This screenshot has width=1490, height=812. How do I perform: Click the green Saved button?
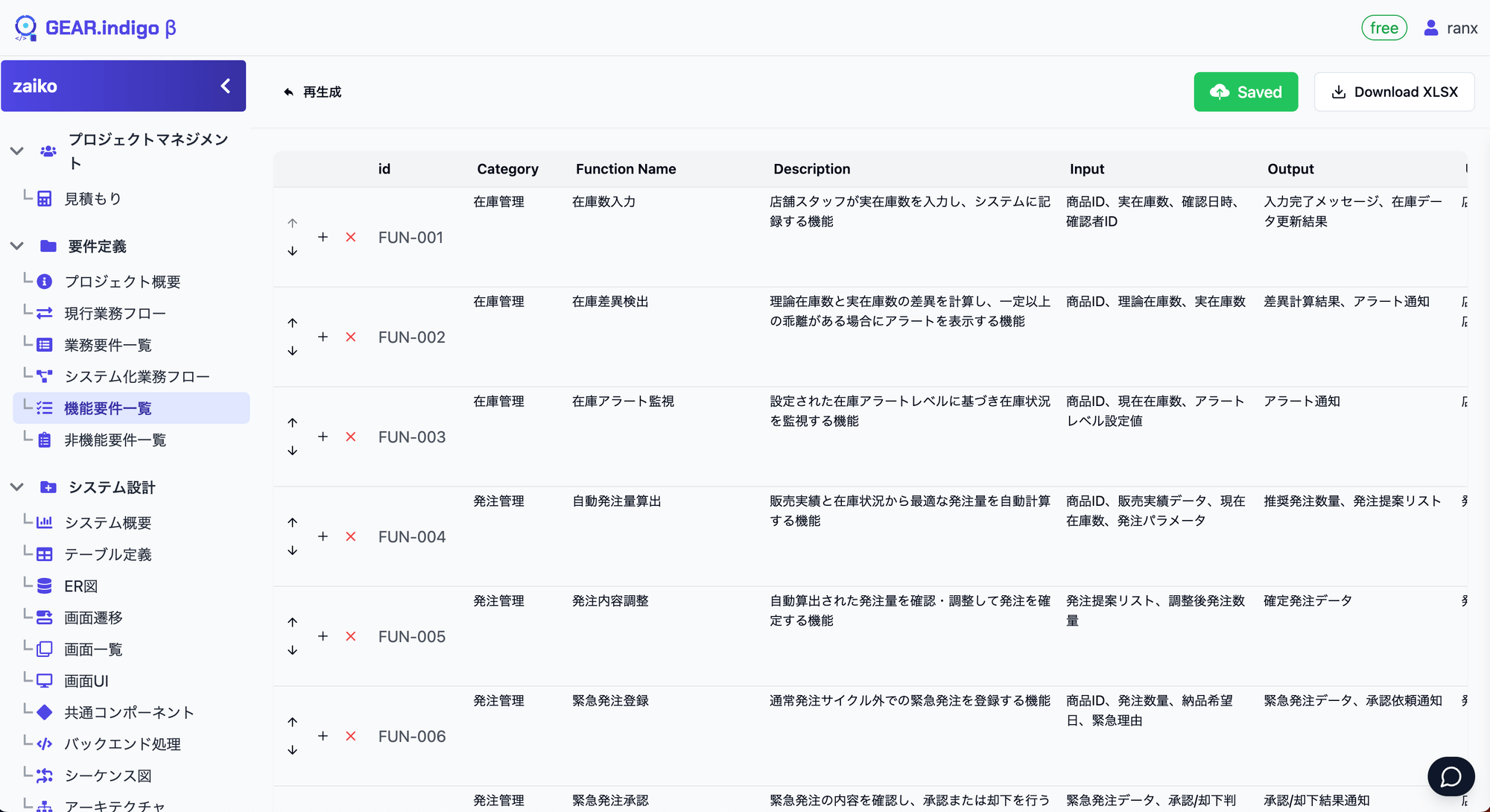tap(1246, 92)
